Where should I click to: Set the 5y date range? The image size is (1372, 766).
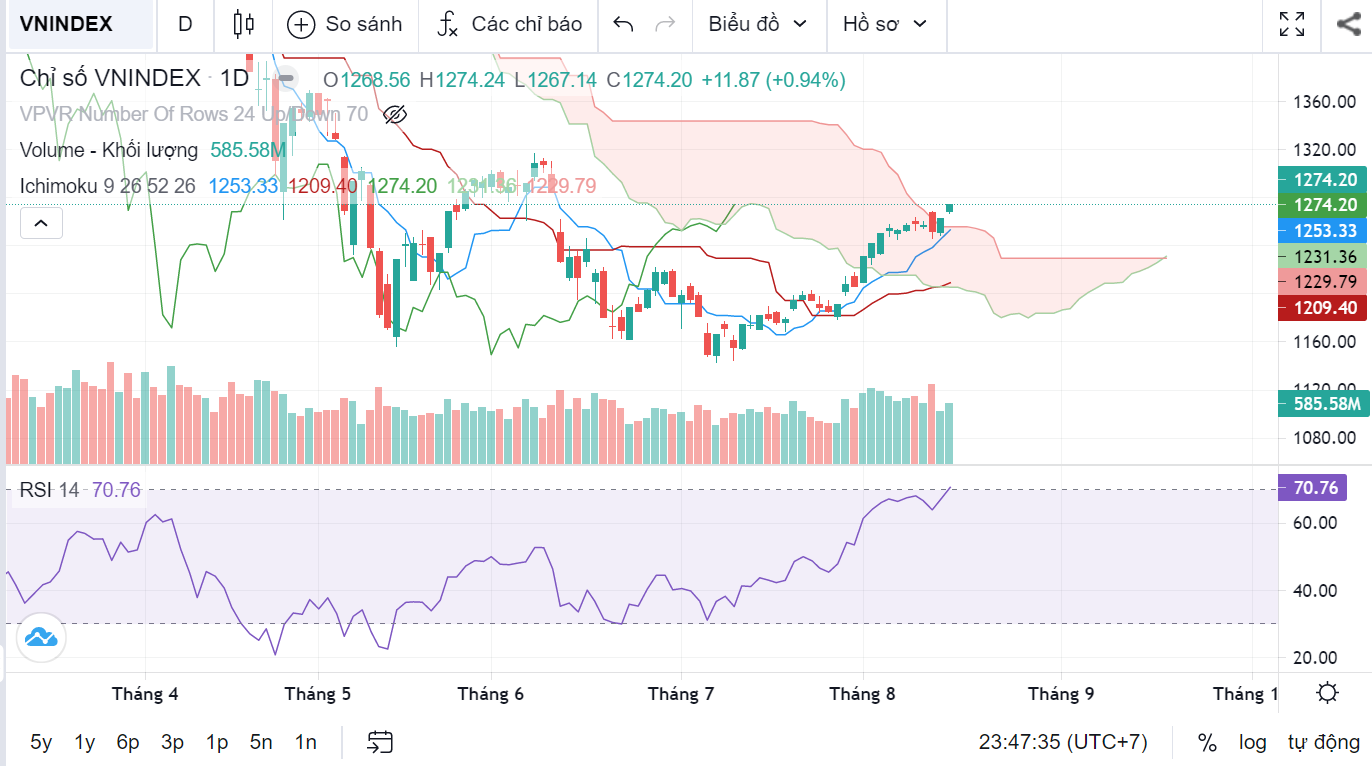point(41,742)
